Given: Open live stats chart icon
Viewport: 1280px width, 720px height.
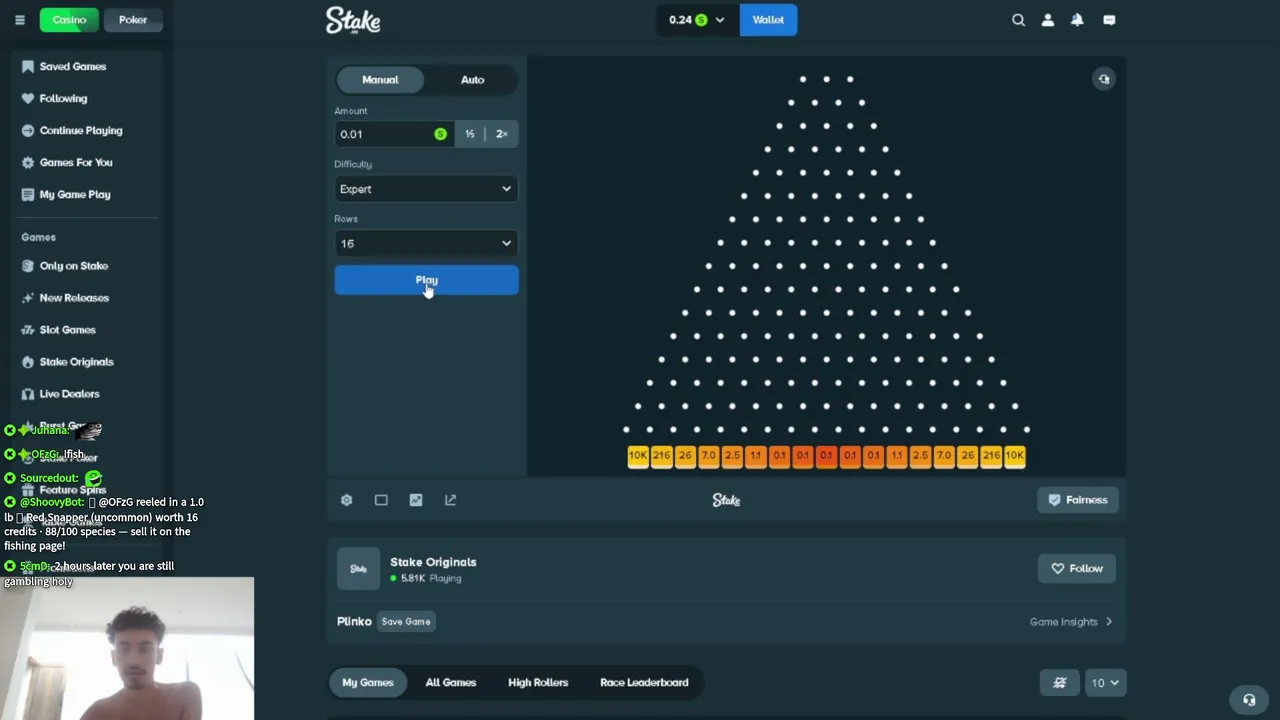Looking at the screenshot, I should (x=416, y=500).
